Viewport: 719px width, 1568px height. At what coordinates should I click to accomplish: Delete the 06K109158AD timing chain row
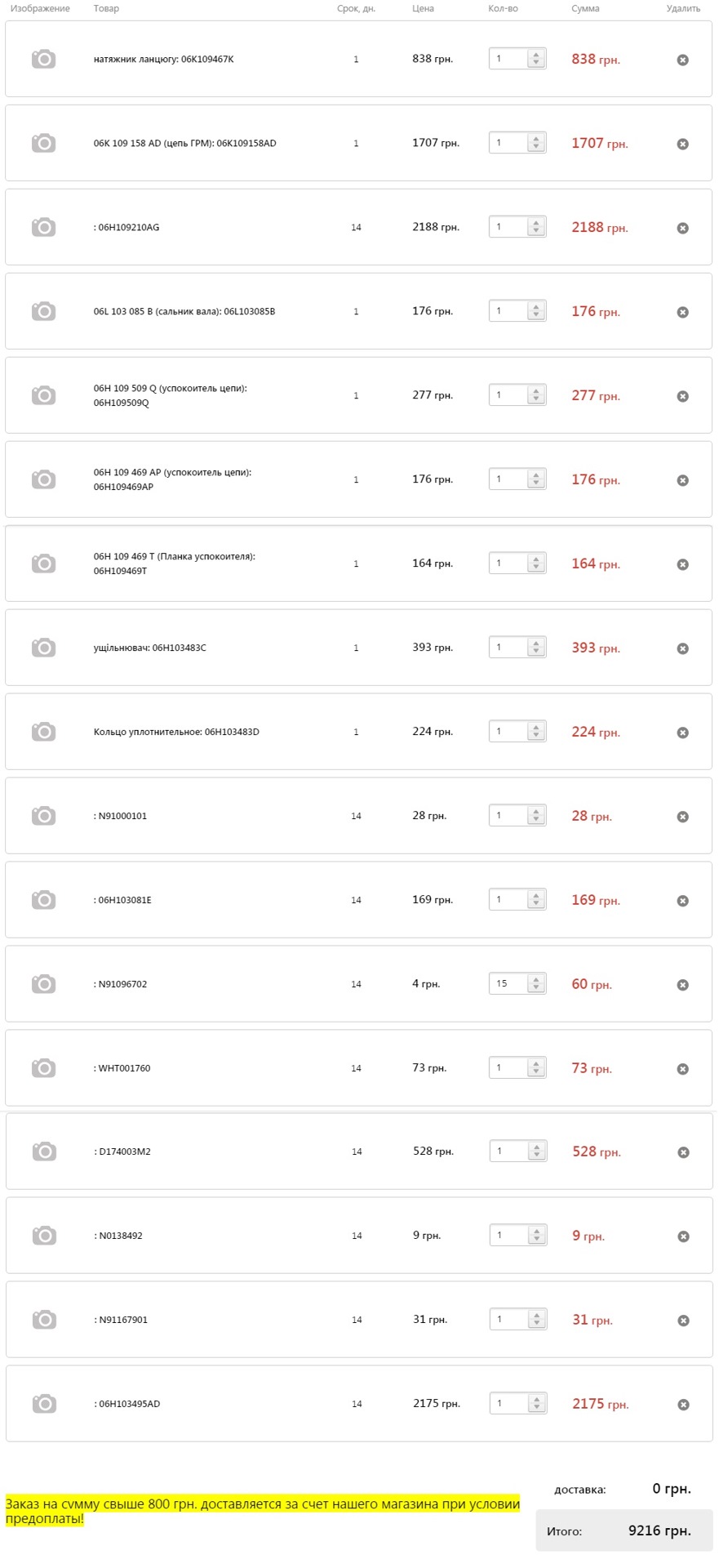pyautogui.click(x=682, y=144)
